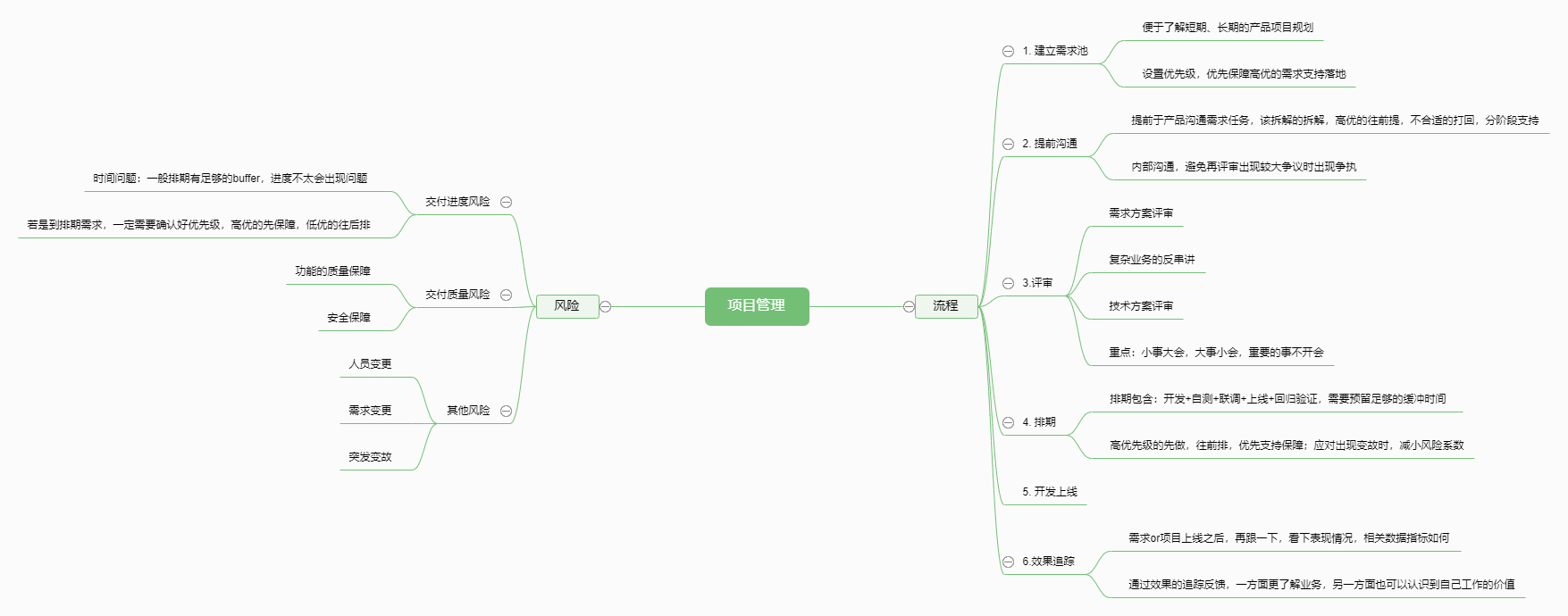
Task: Collapse the 其他风险 subtopics
Action: click(506, 411)
